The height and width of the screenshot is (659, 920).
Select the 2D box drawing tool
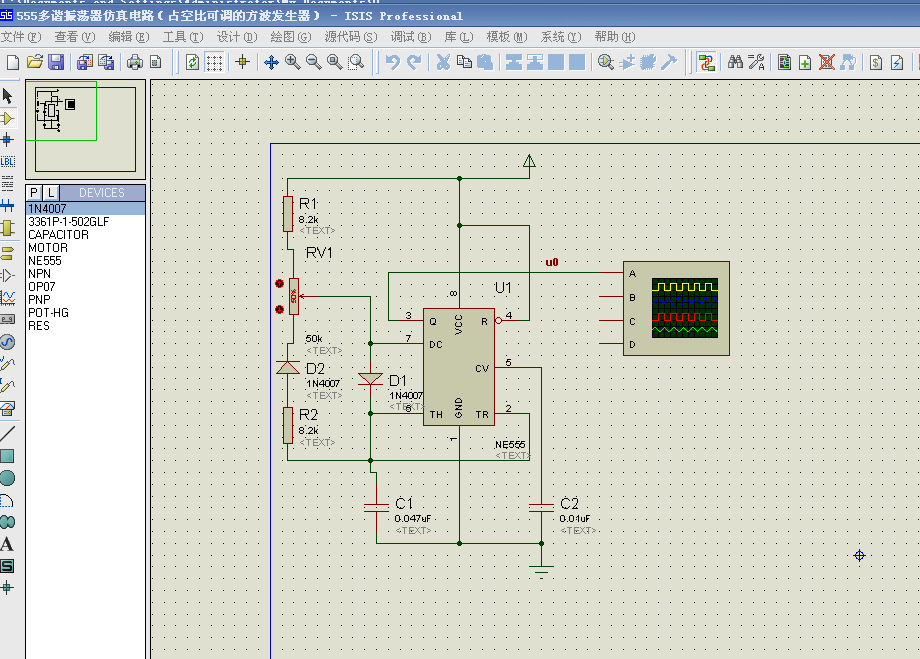[8, 456]
